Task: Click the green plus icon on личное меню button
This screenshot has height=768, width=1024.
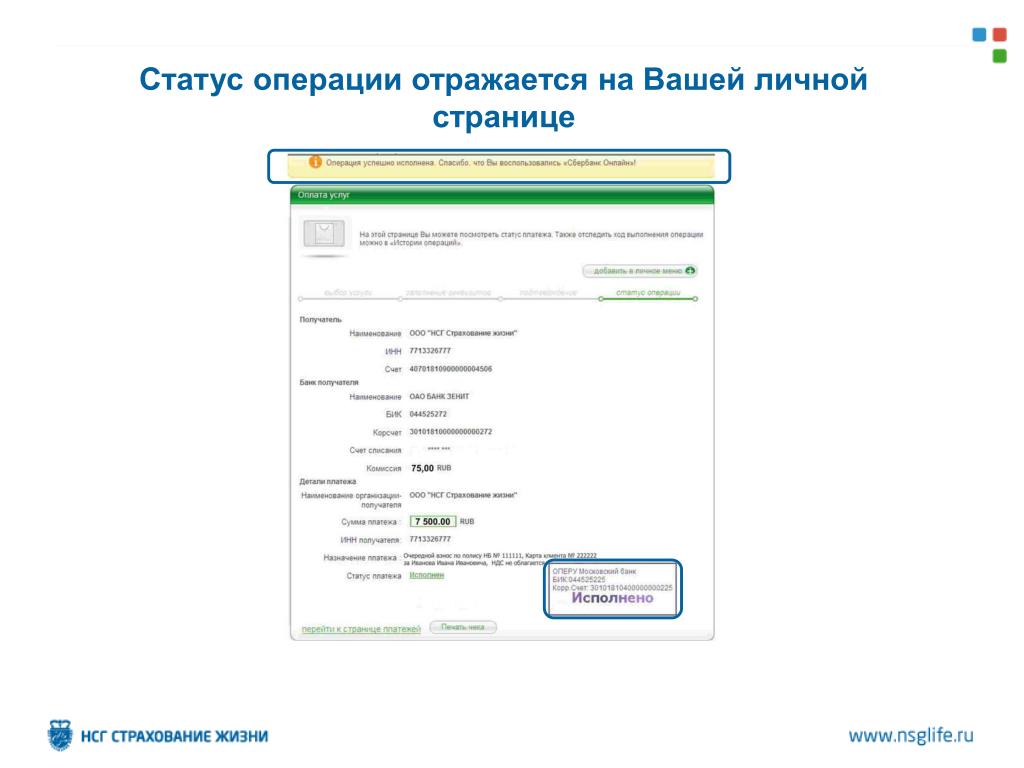Action: [690, 270]
